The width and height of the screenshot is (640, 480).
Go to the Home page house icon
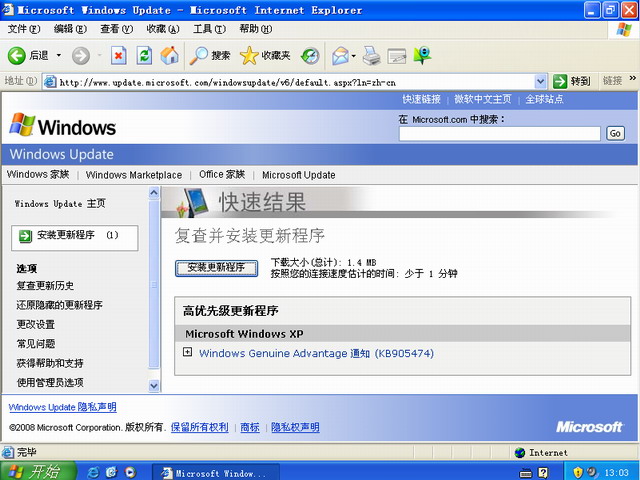coord(169,56)
